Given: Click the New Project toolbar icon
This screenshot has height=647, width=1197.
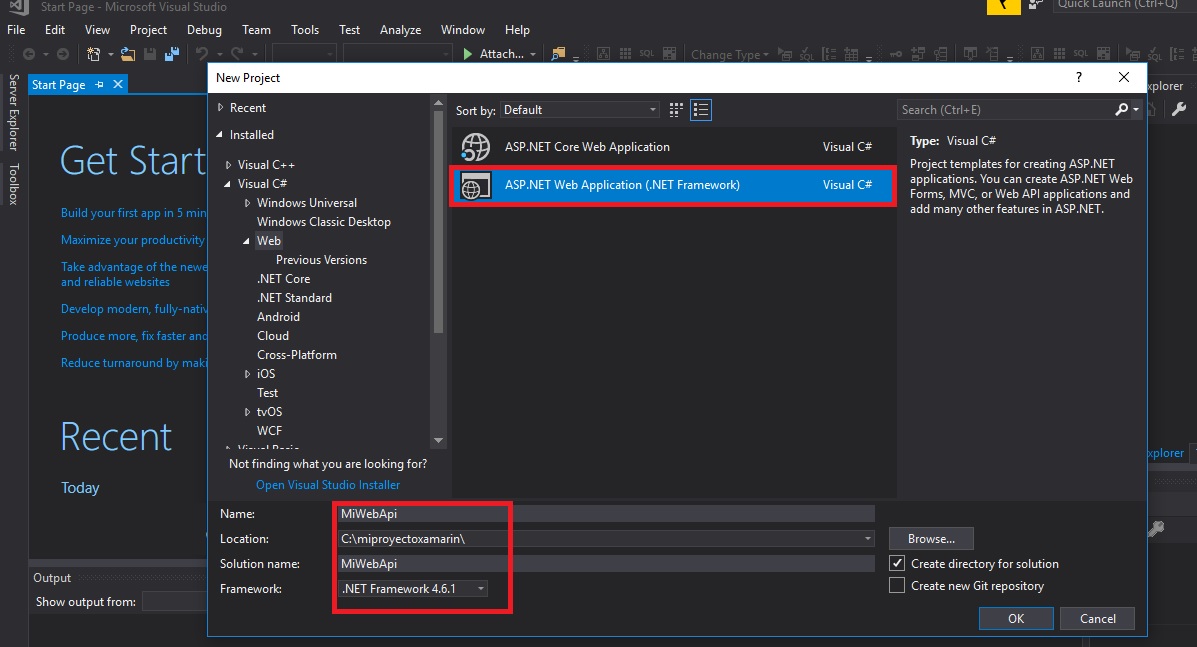Looking at the screenshot, I should click(x=95, y=53).
